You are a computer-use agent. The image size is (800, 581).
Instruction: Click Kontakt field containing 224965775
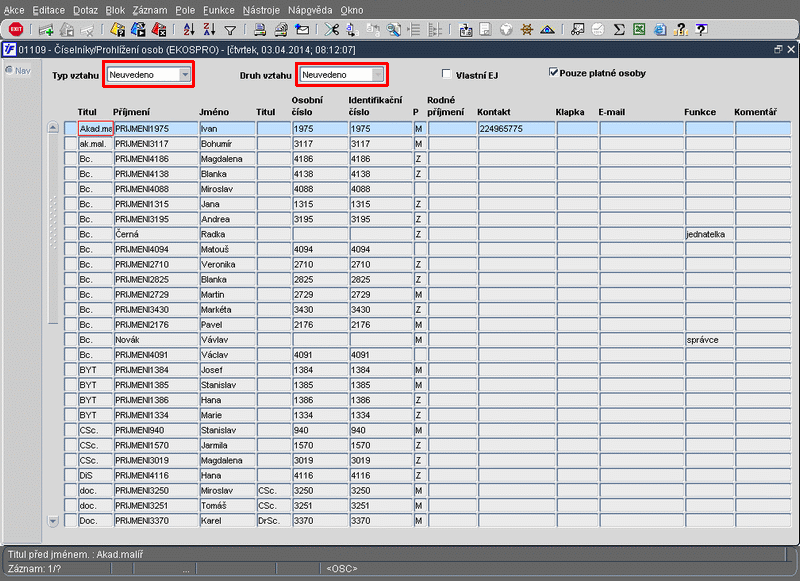tap(515, 129)
